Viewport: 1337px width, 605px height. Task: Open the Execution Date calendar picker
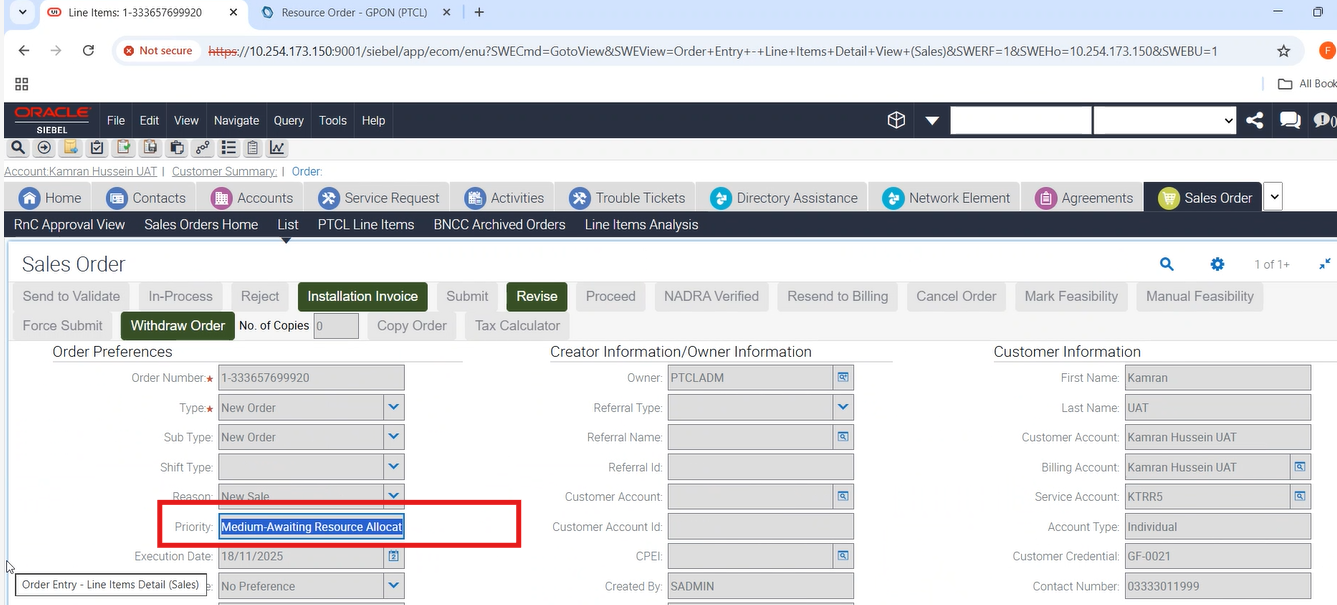pos(394,556)
